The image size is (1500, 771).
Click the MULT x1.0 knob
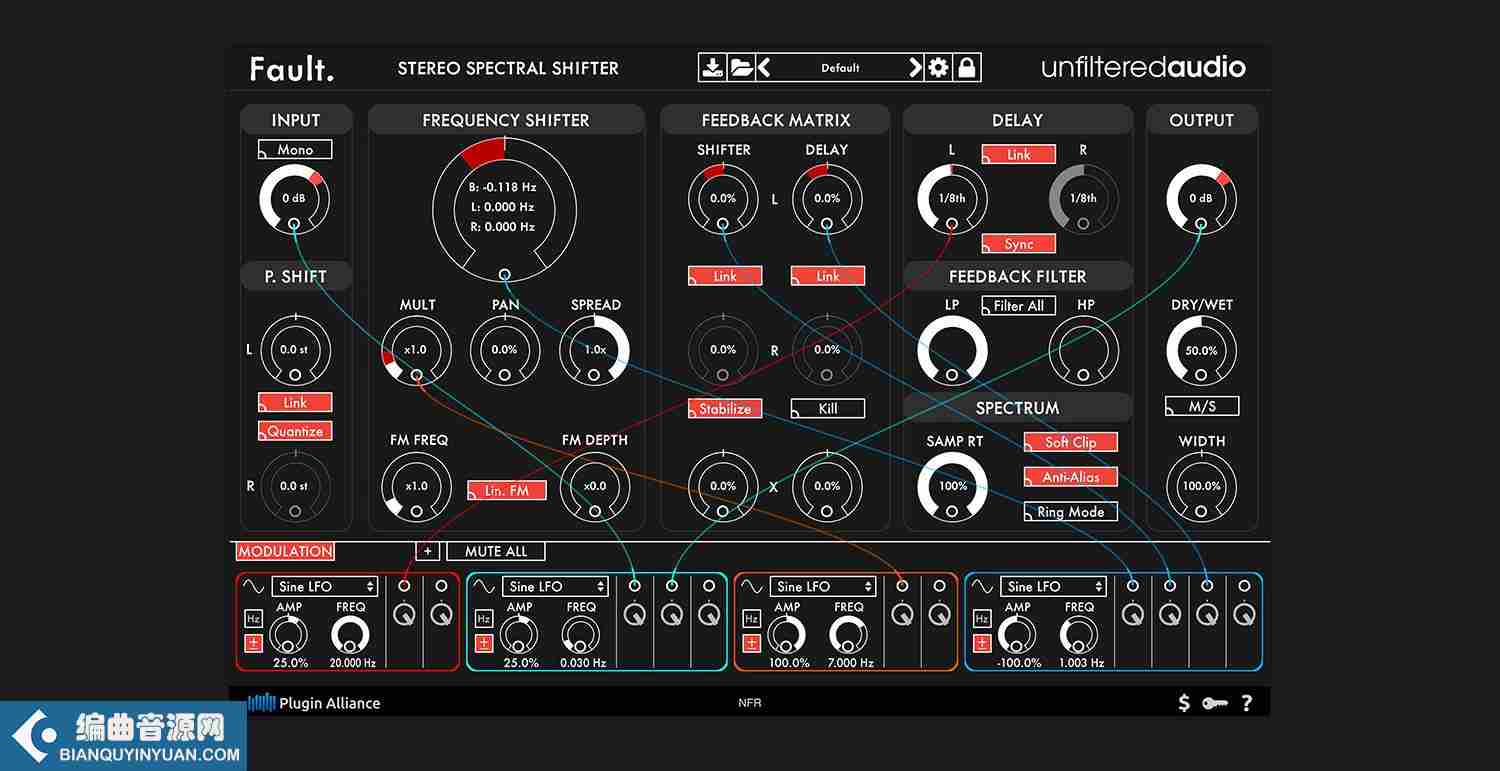[x=416, y=350]
